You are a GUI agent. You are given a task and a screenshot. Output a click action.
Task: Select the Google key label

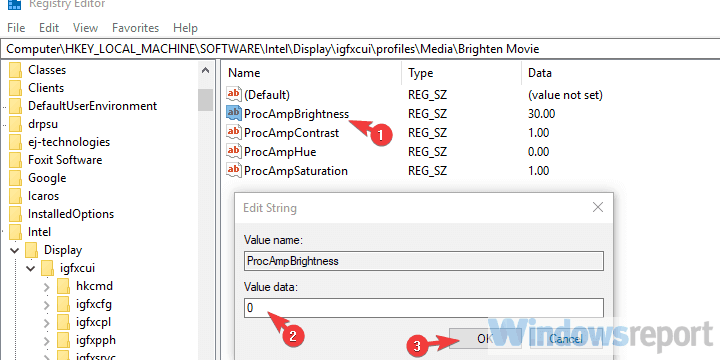[x=47, y=178]
